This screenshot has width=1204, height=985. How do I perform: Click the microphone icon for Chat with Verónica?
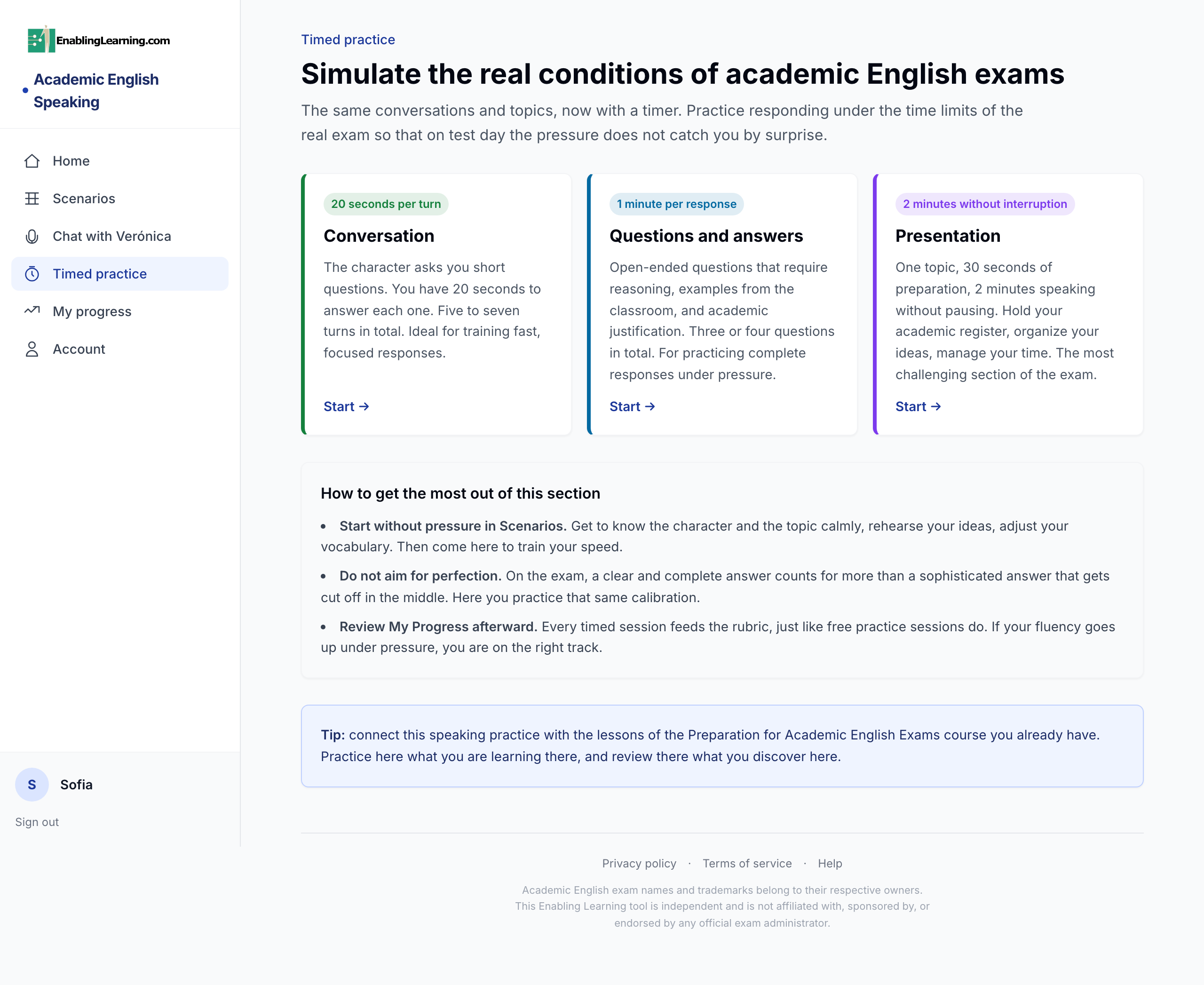(32, 237)
